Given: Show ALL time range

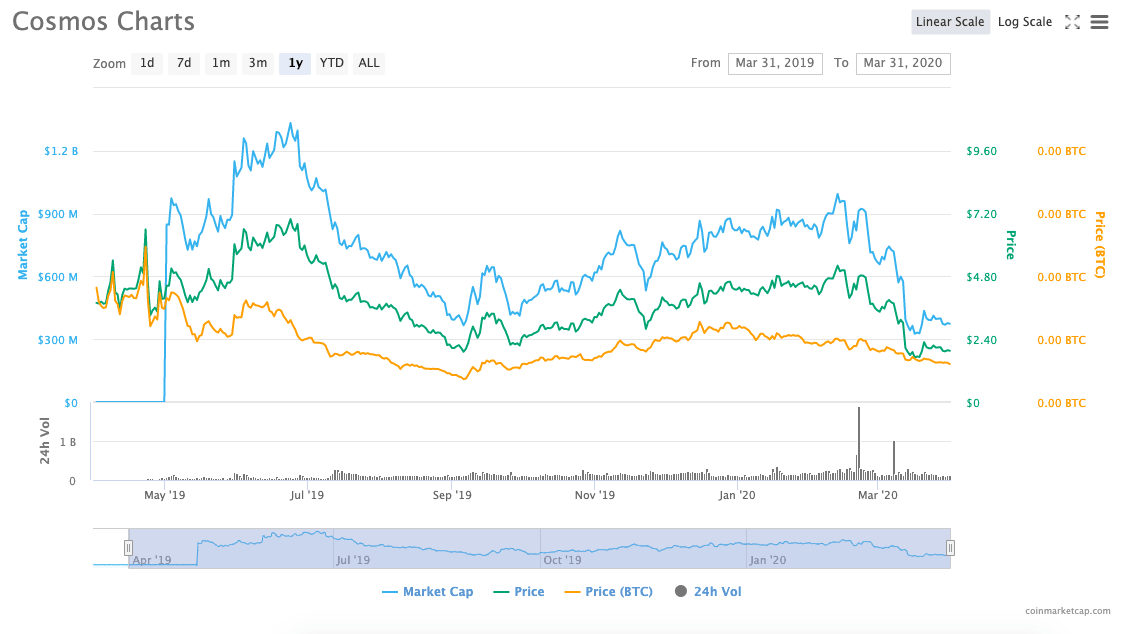Looking at the screenshot, I should pos(369,63).
